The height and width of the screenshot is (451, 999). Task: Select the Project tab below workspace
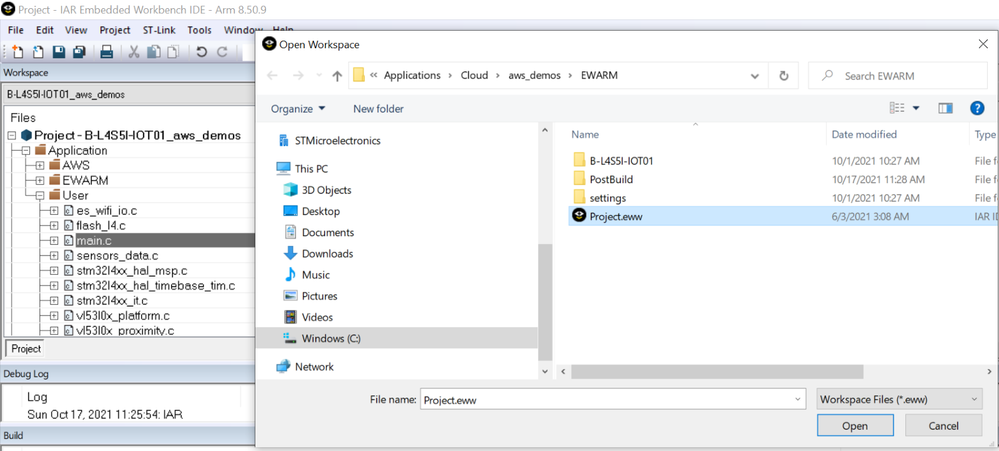(x=26, y=349)
